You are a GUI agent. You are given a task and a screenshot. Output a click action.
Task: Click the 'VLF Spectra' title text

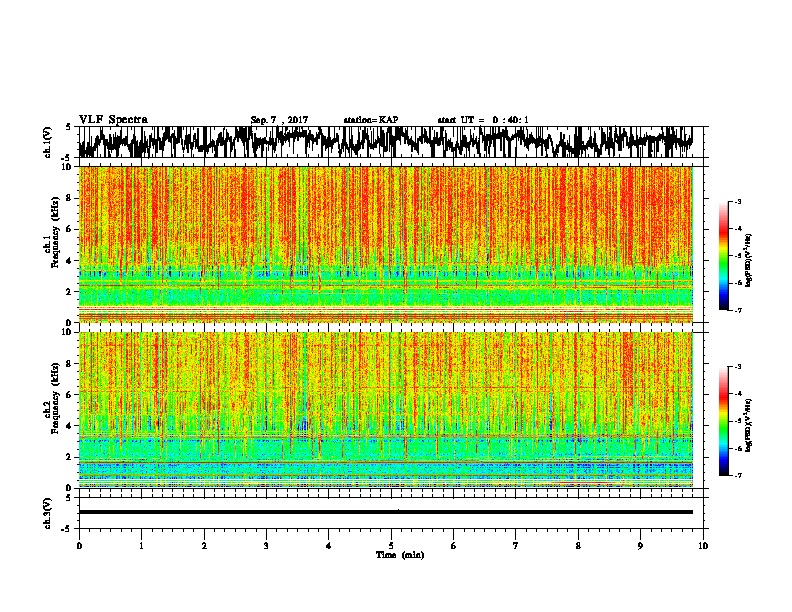[113, 120]
